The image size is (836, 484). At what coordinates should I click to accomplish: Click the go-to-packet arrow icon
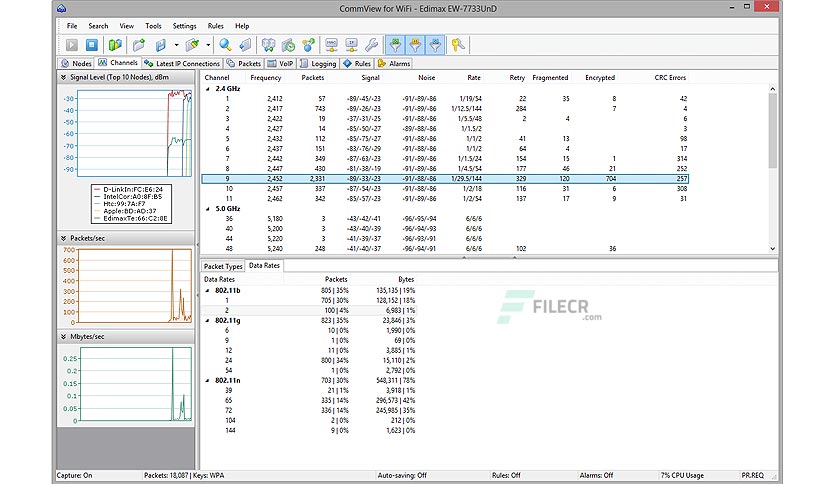click(245, 45)
